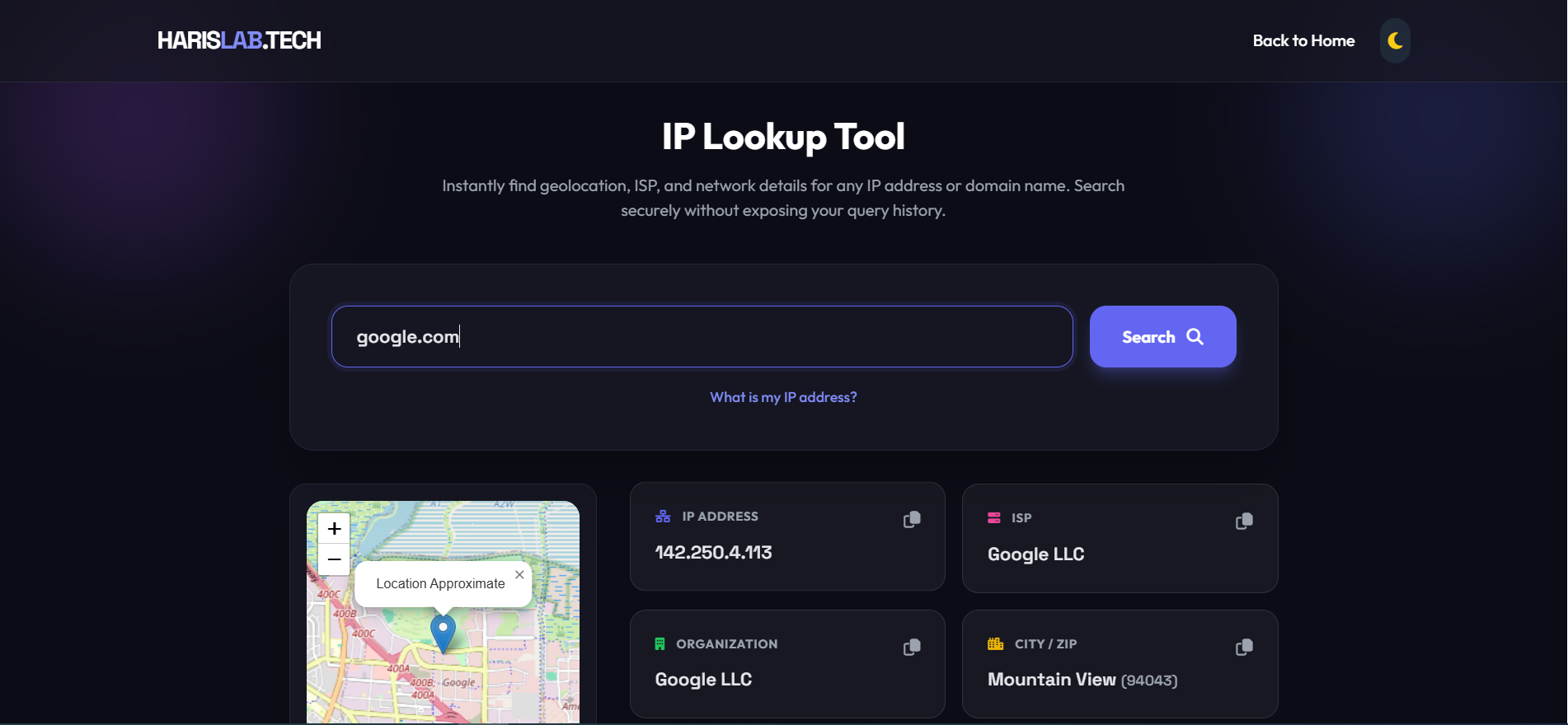The width and height of the screenshot is (1568, 725).
Task: Copy the IP address value
Action: pos(912,520)
